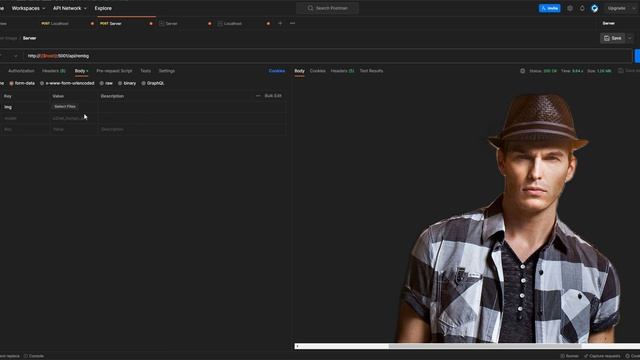The width and height of the screenshot is (640, 360).
Task: Click the network globe icon beside Status
Action: click(522, 71)
